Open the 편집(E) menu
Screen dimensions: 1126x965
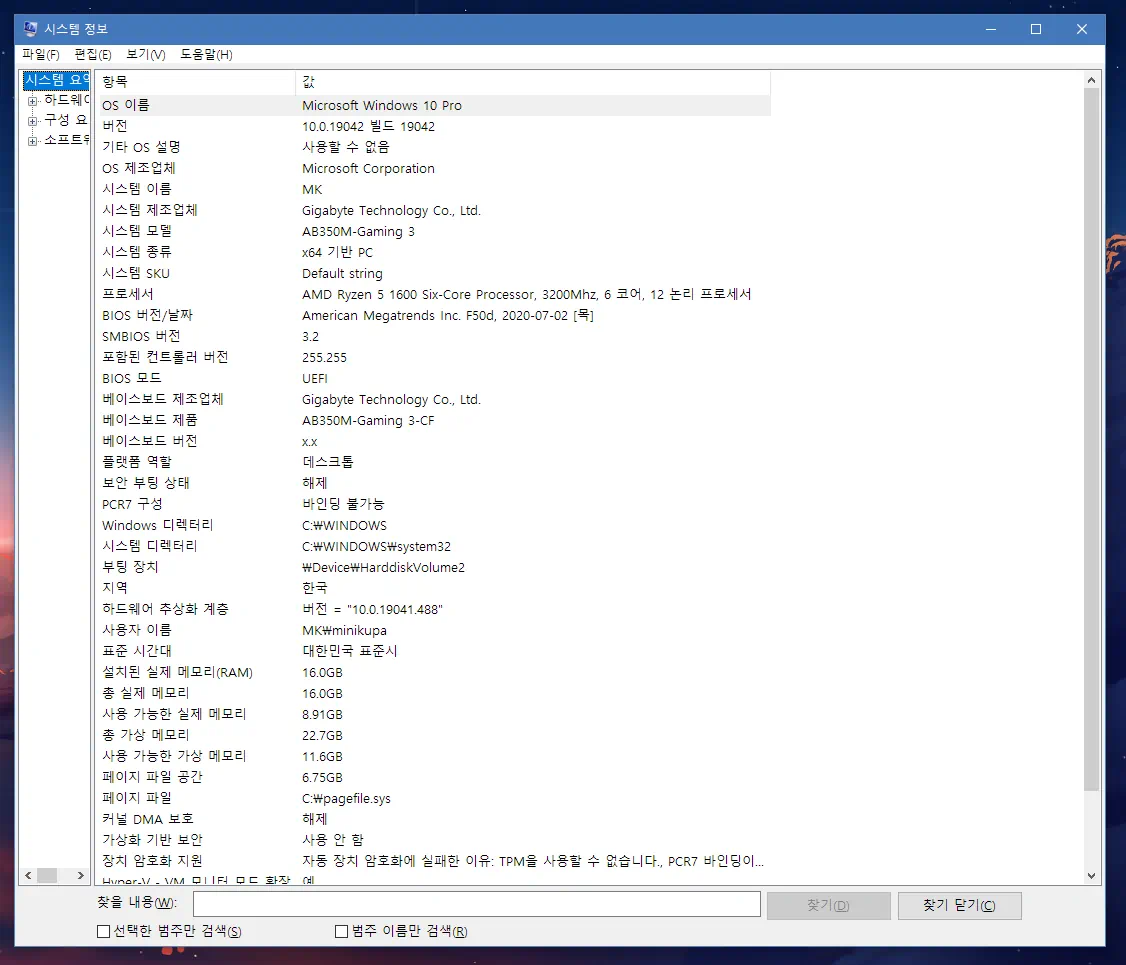coord(90,55)
